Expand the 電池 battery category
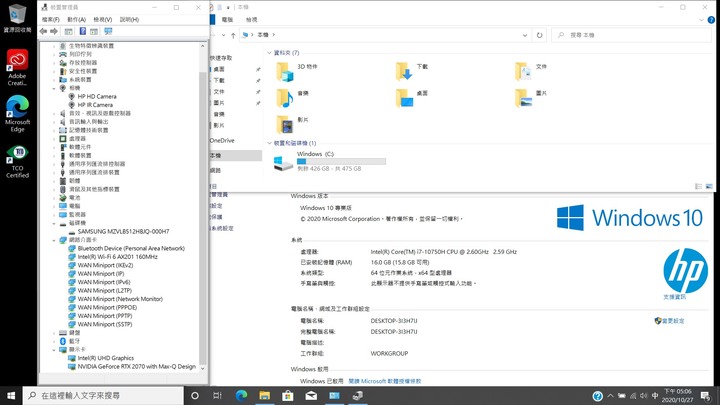The image size is (720, 405). tap(54, 197)
